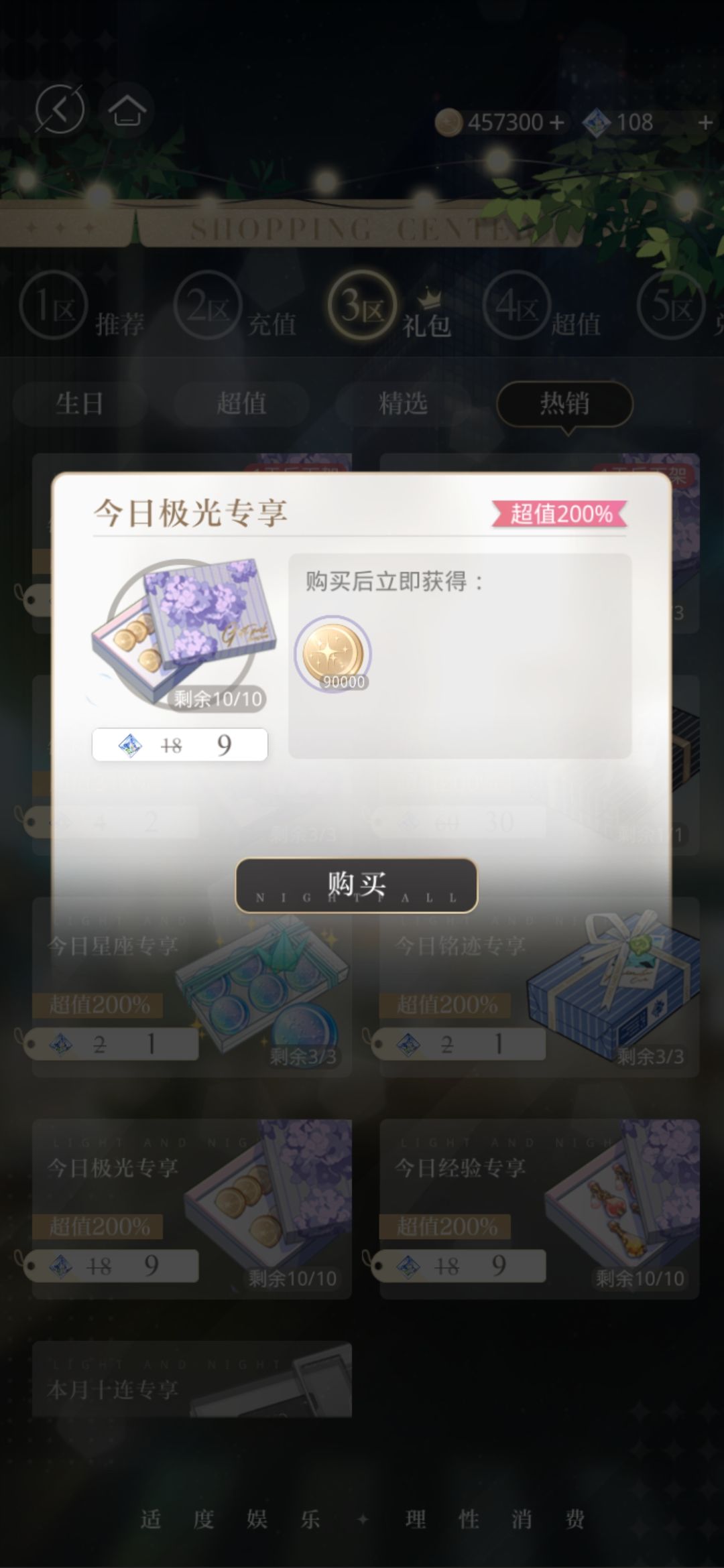Go to home via house icon

127,110
